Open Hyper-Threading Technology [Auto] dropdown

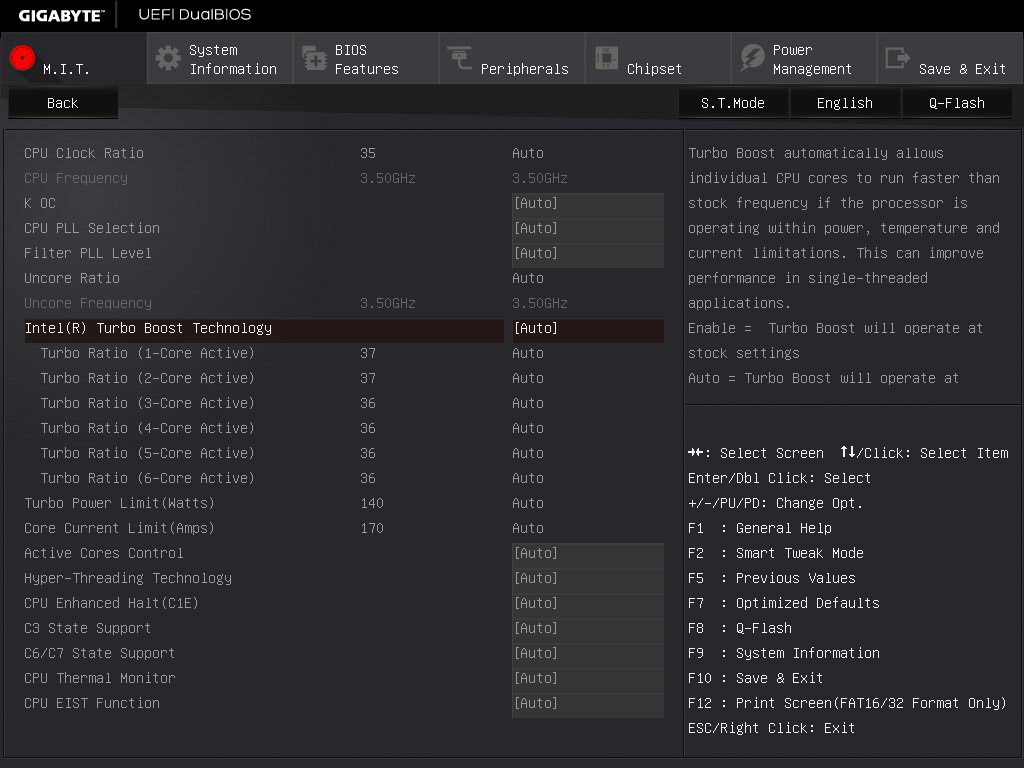point(588,578)
